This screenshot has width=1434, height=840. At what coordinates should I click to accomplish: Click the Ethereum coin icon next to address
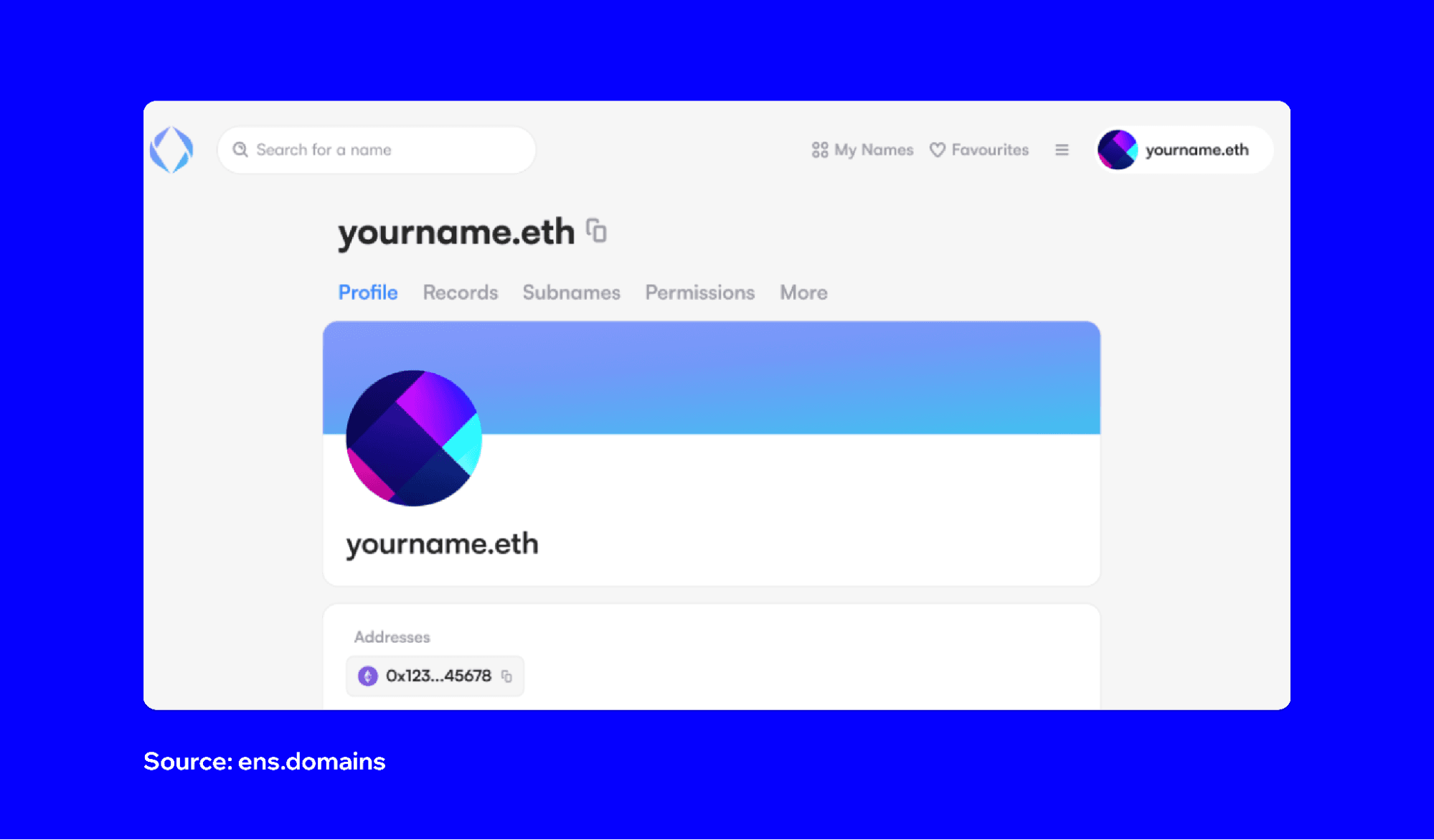(369, 676)
